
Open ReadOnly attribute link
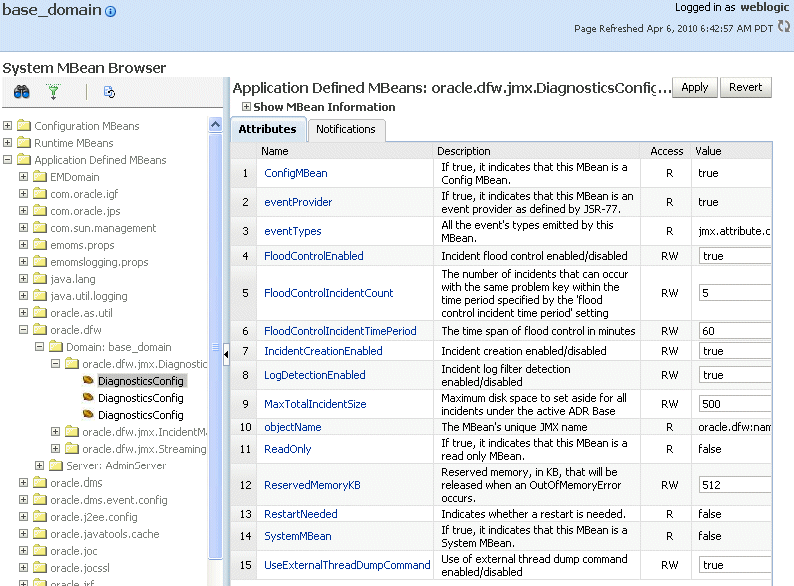[288, 449]
